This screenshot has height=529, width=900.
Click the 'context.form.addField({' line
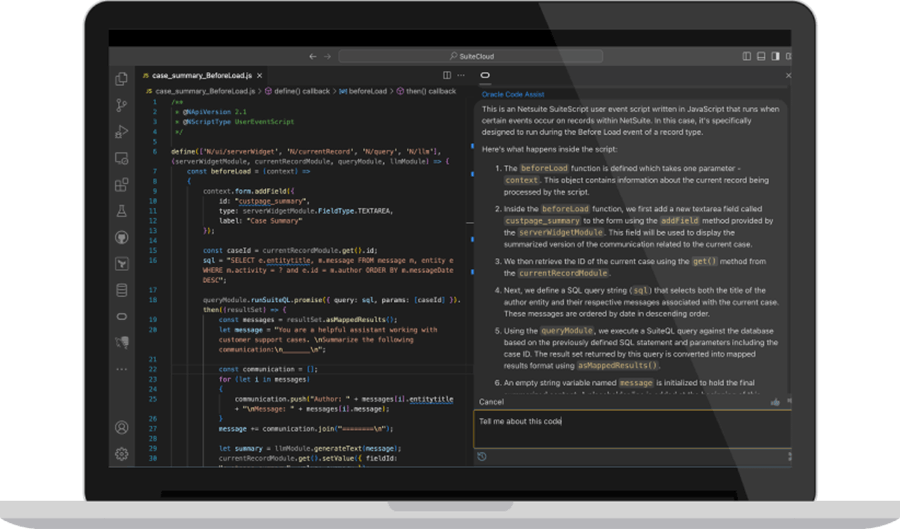[x=248, y=191]
